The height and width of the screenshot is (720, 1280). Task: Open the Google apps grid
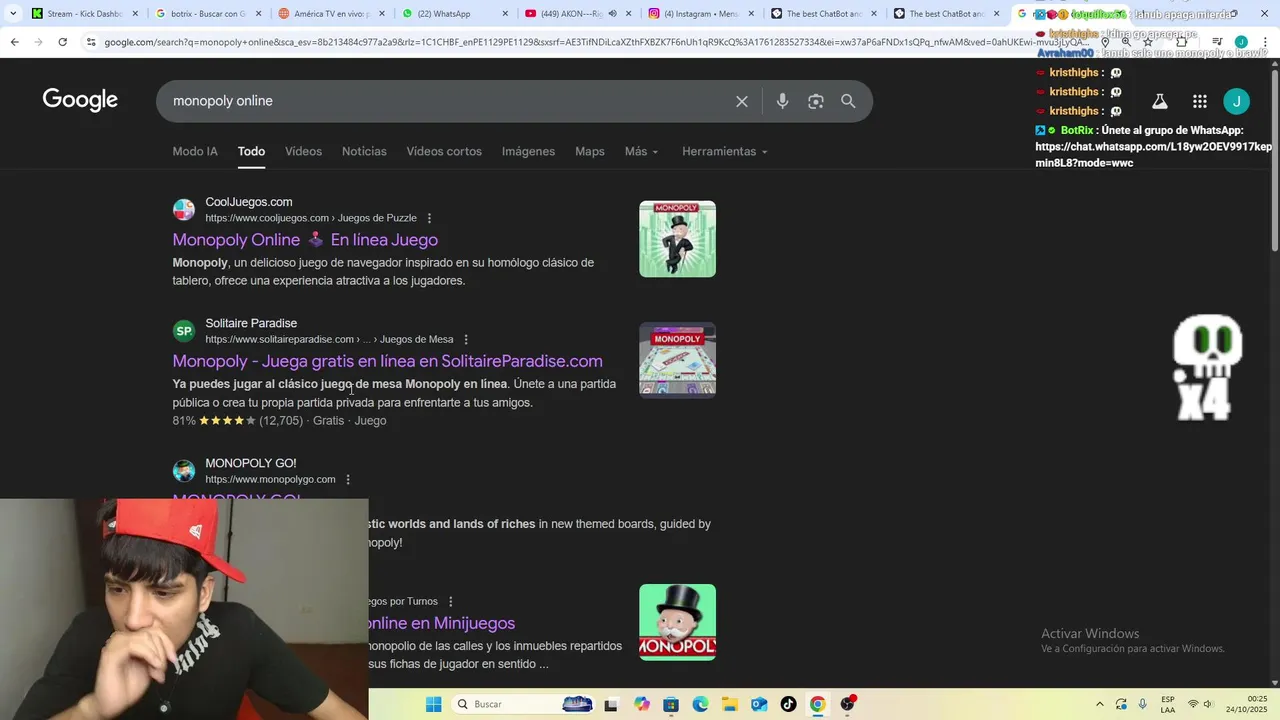(1200, 101)
